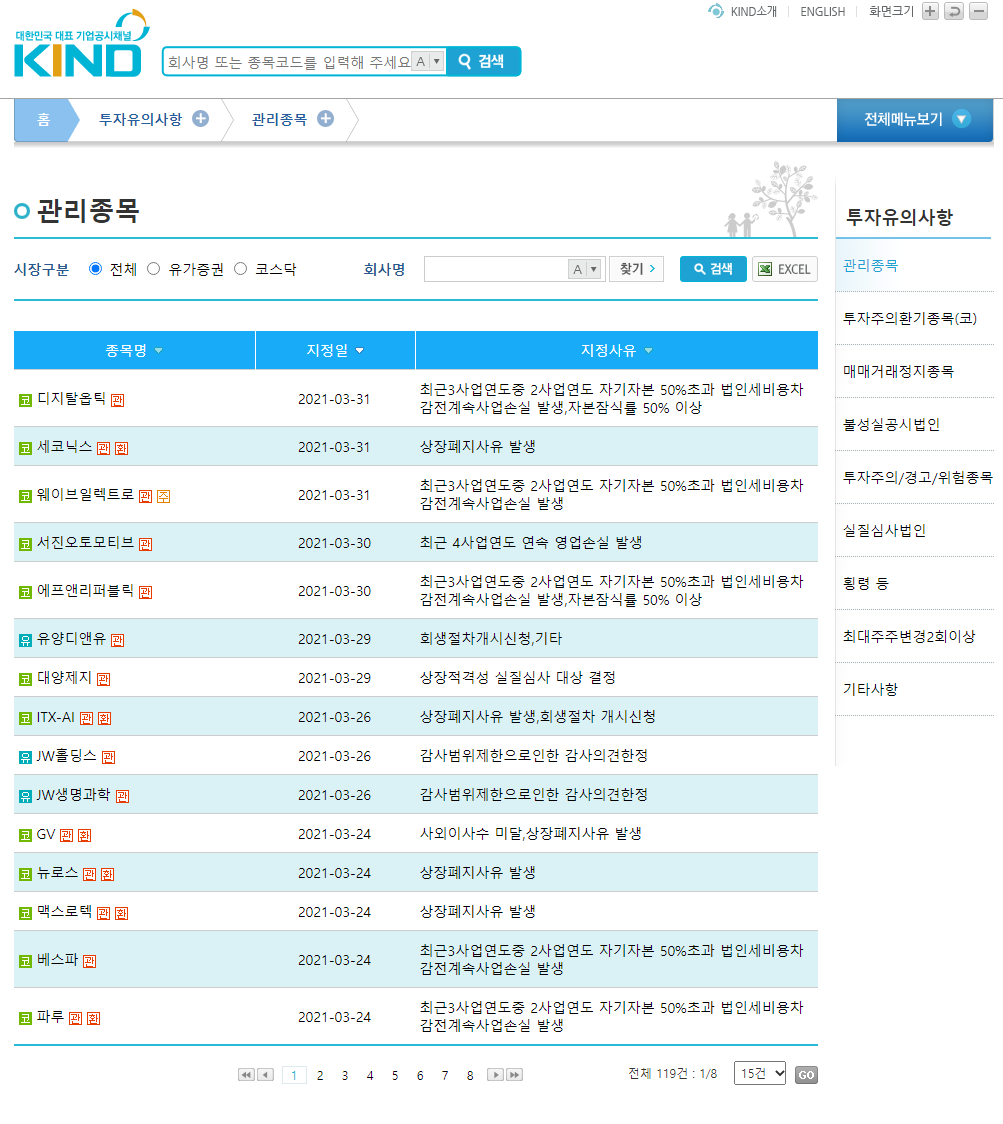This screenshot has width=1003, height=1124.
Task: Click the 찾기 button
Action: click(x=637, y=269)
